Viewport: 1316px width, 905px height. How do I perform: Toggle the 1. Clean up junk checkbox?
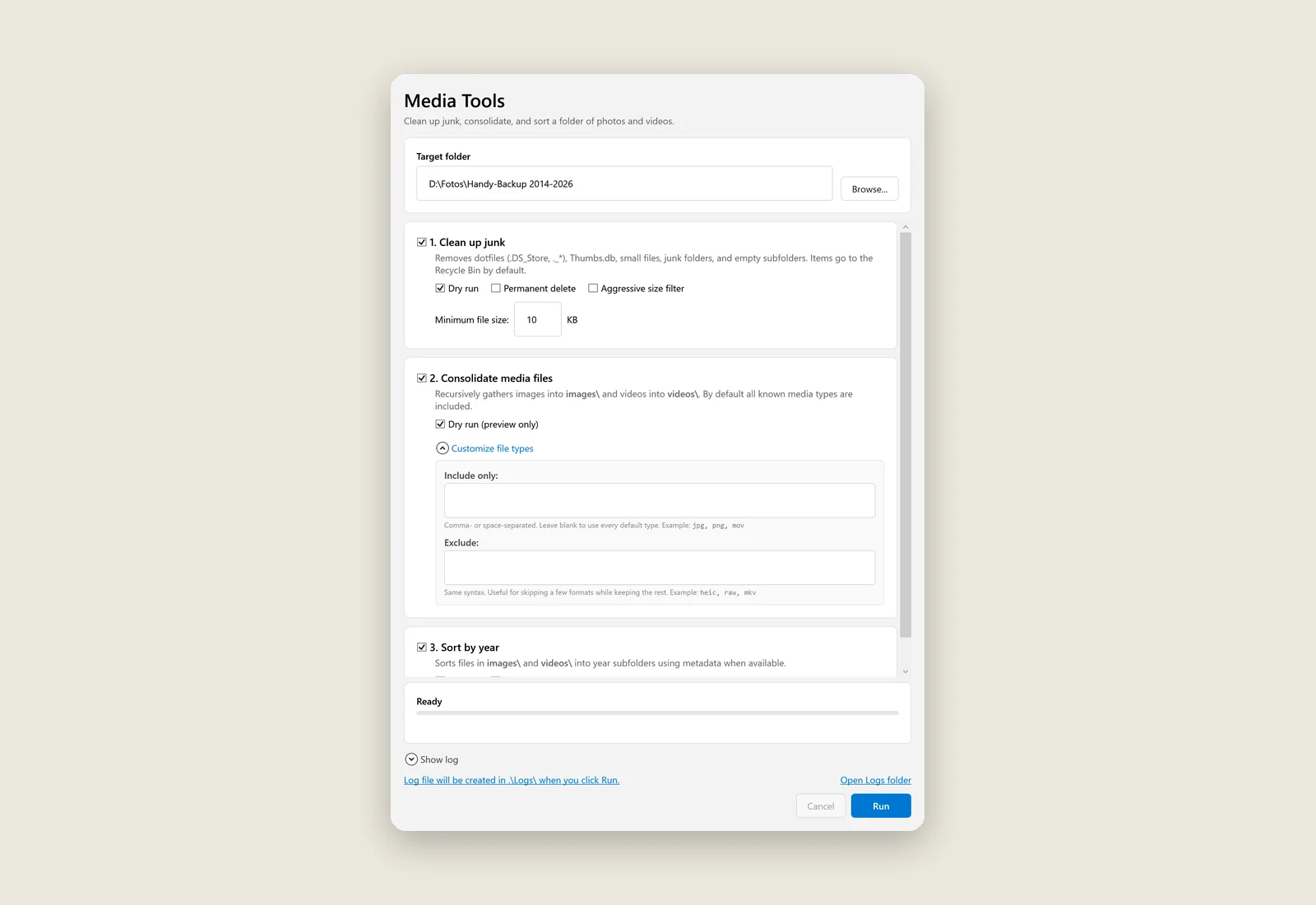coord(422,243)
